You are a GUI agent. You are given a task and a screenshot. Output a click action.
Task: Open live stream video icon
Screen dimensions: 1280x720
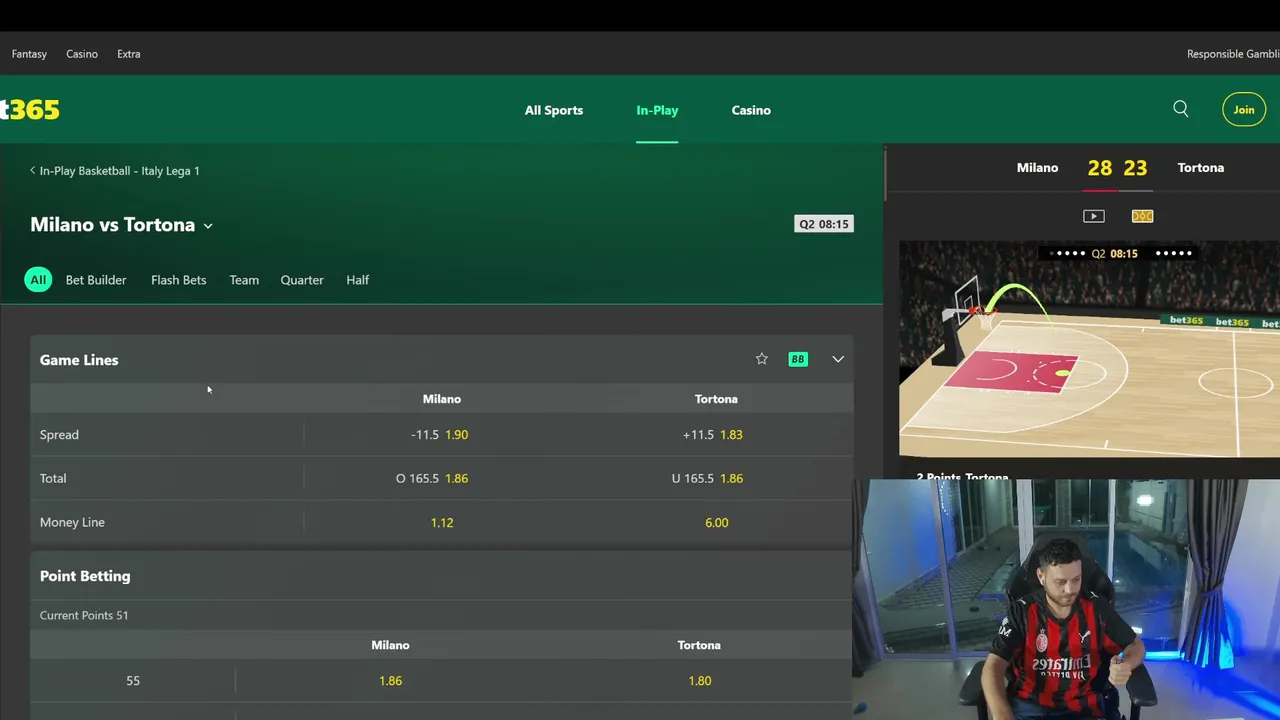coord(1094,216)
